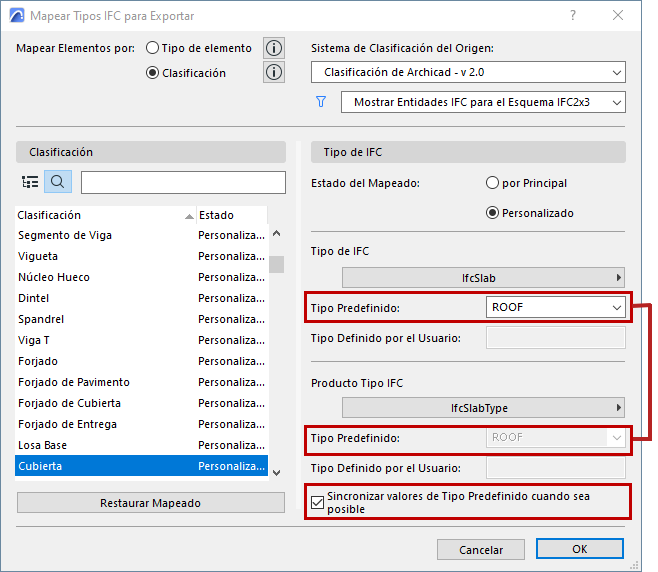Open Mostrar Entidades IFC schema dropdown

point(483,102)
